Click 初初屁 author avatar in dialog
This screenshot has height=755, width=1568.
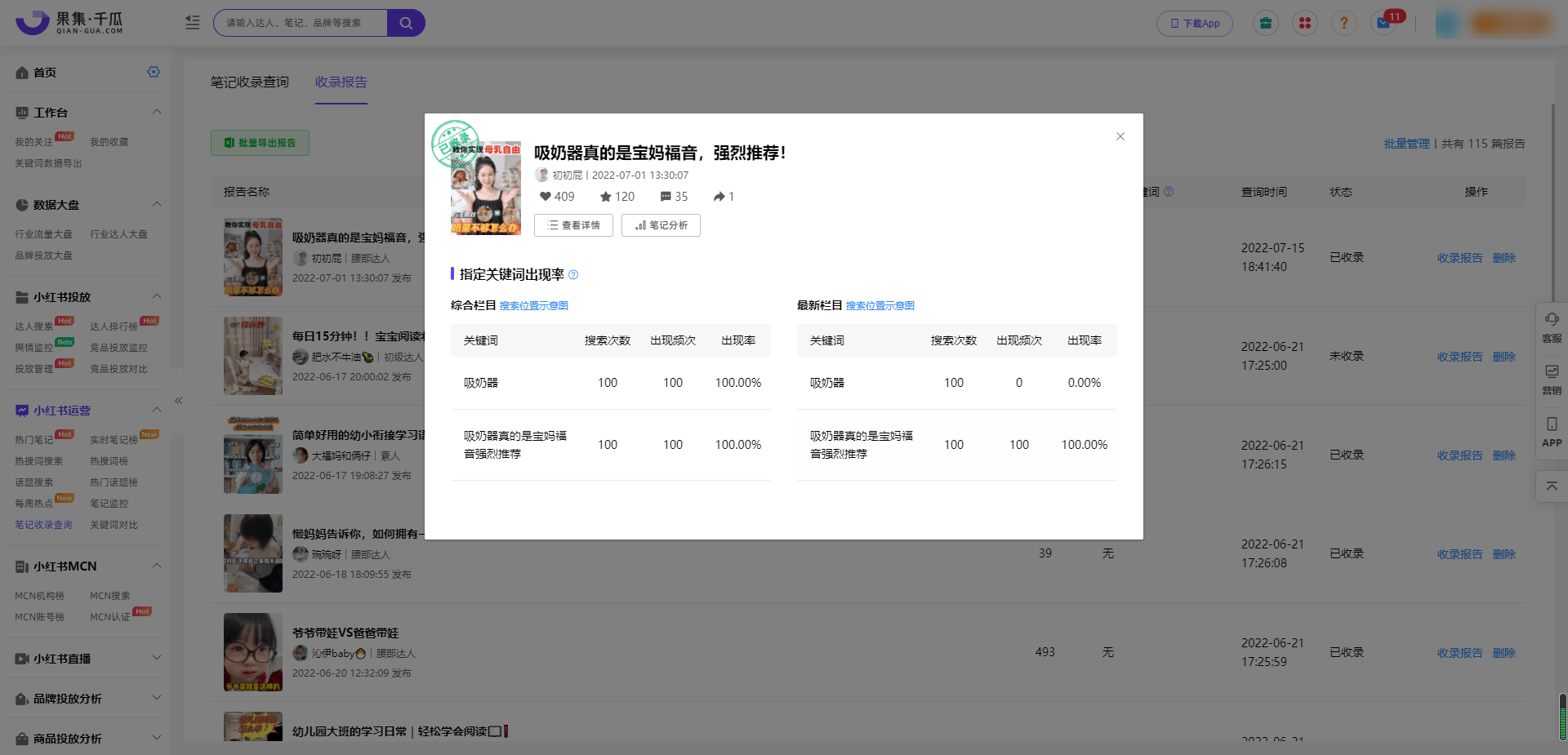pos(541,175)
